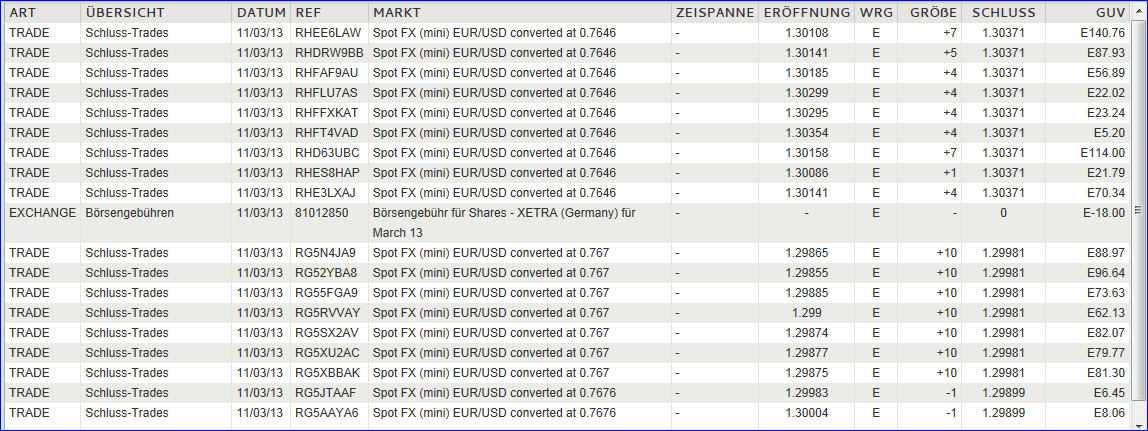This screenshot has height=431, width=1148.
Task: Click the SCHLUSS column header
Action: [1004, 13]
